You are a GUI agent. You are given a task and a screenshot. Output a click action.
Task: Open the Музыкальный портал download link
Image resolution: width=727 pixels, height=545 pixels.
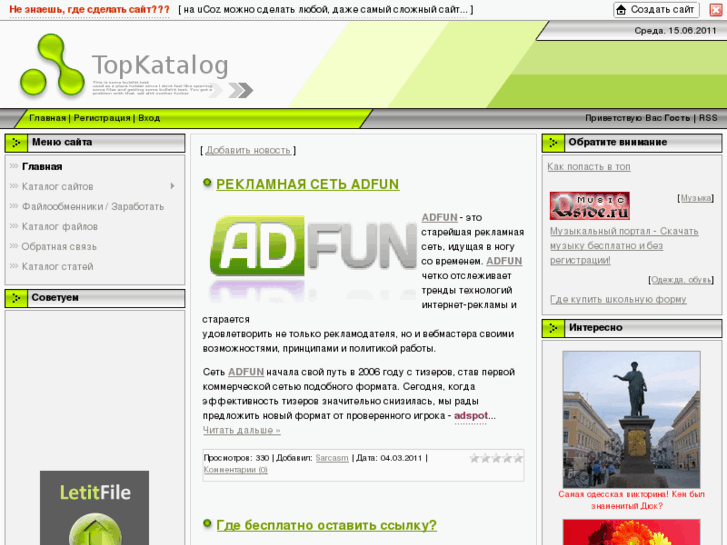(x=624, y=245)
